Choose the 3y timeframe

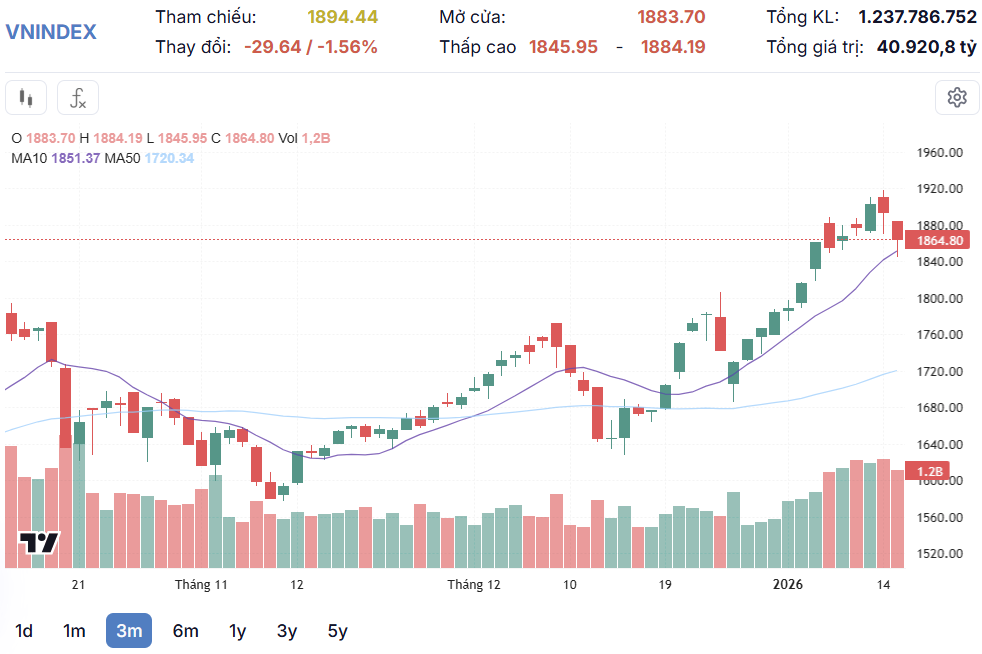pos(287,631)
